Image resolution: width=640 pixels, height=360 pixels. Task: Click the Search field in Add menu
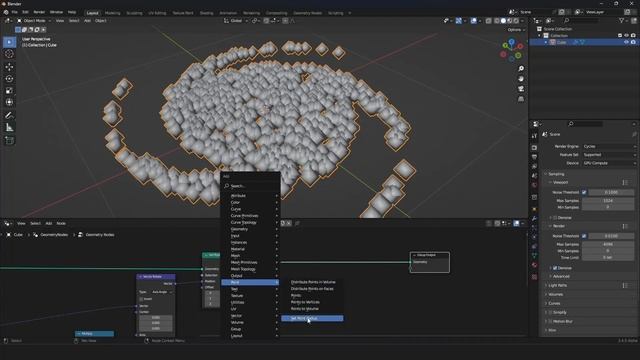tap(250, 186)
